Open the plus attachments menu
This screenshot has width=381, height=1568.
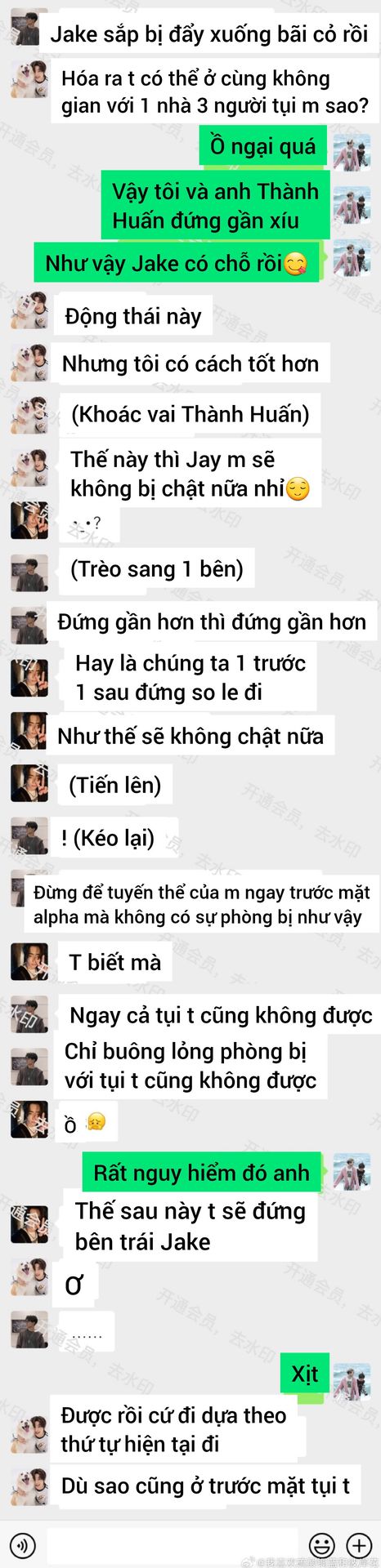(x=359, y=1544)
